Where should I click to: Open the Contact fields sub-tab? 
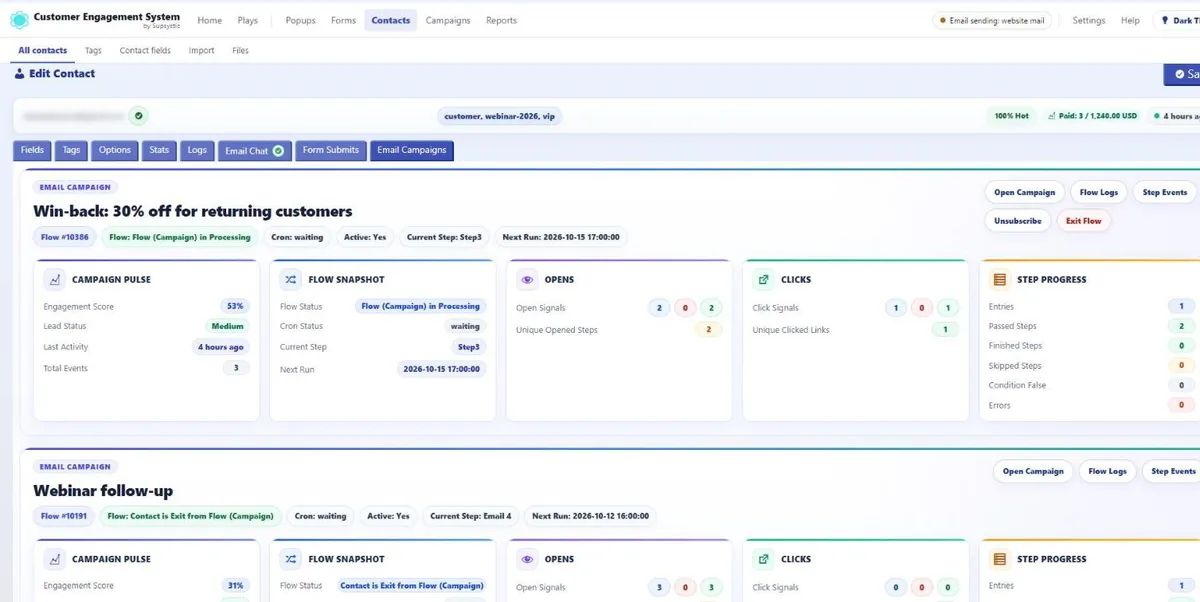click(x=146, y=51)
